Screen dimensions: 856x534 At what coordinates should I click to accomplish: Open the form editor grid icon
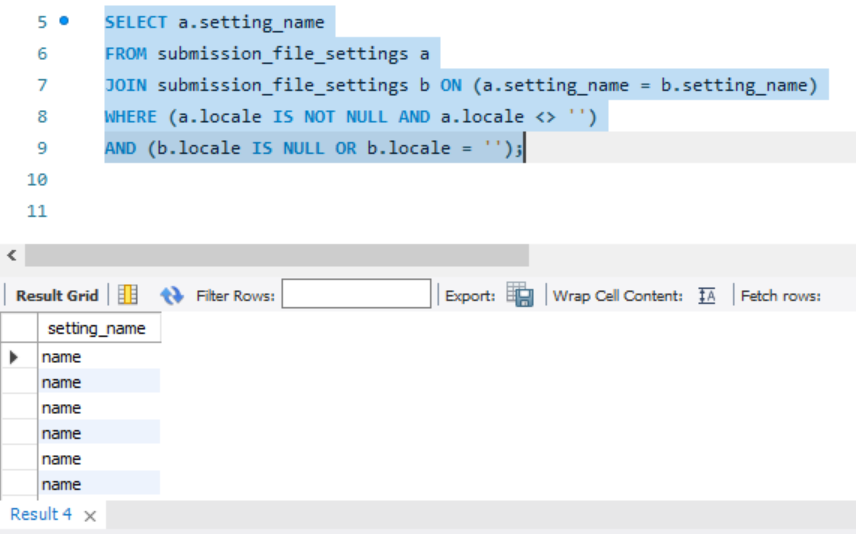(128, 295)
